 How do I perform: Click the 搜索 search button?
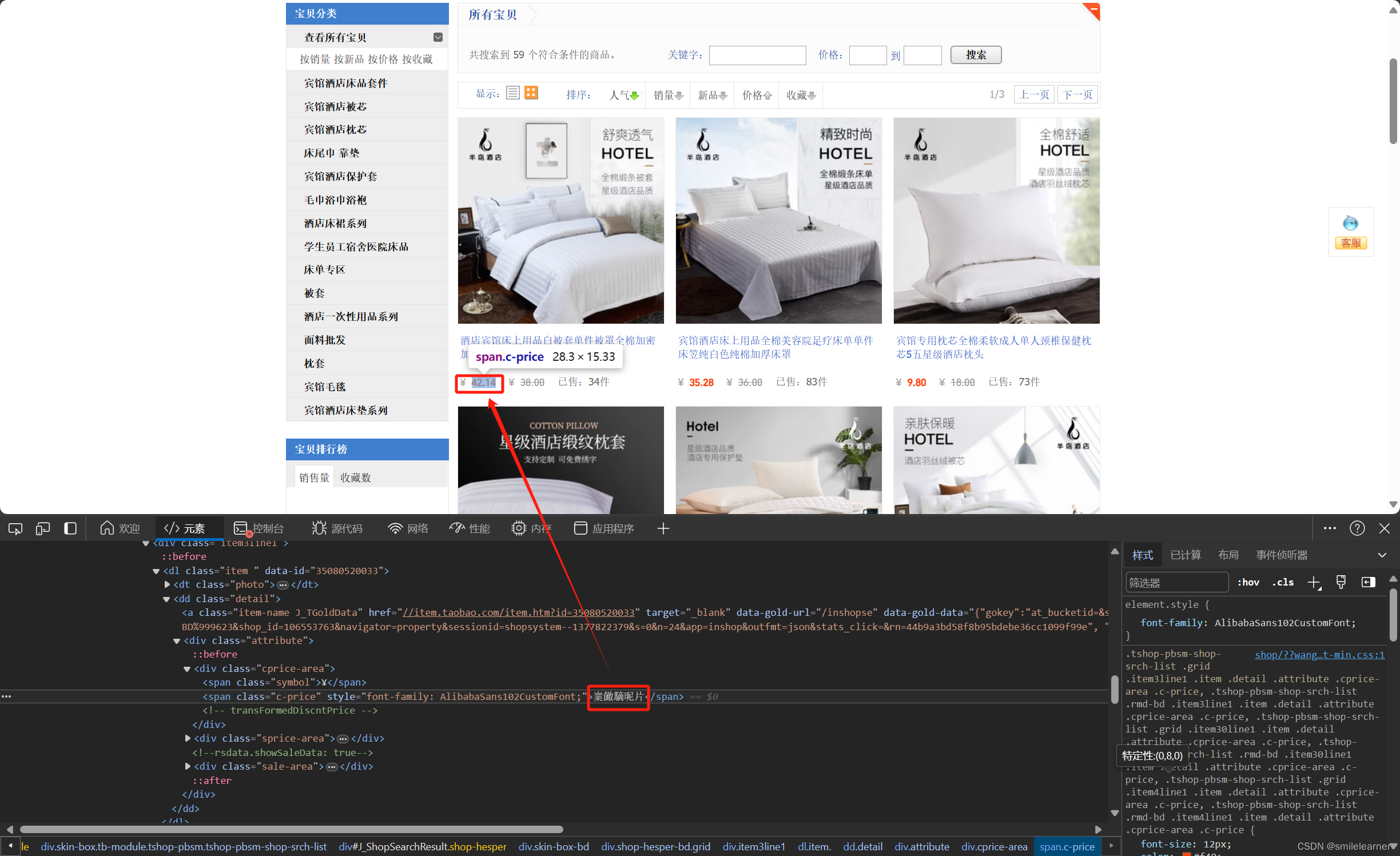tap(976, 55)
